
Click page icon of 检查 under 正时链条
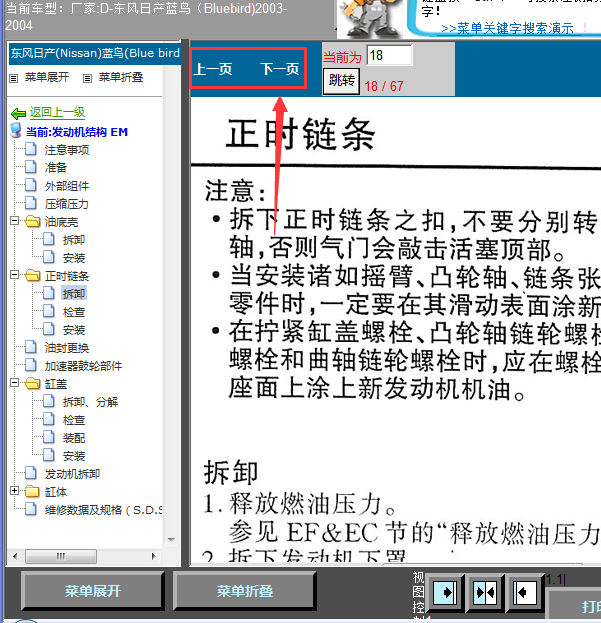pos(49,311)
